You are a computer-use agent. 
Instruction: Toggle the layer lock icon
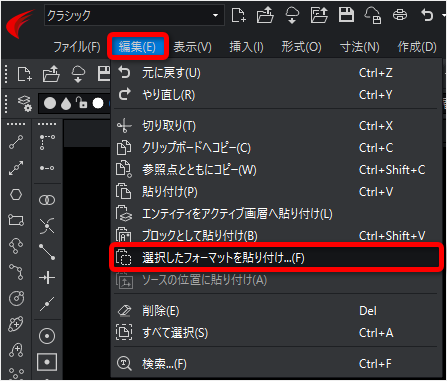[x=81, y=102]
